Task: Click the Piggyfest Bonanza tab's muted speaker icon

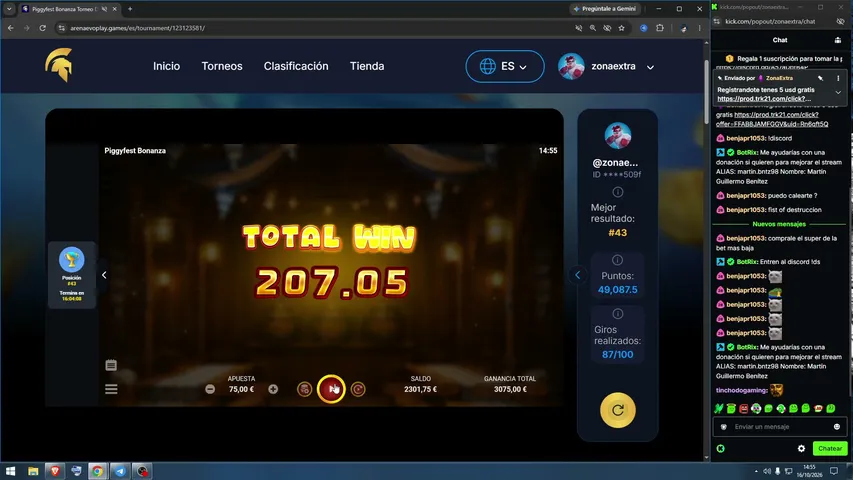Action: (104, 9)
